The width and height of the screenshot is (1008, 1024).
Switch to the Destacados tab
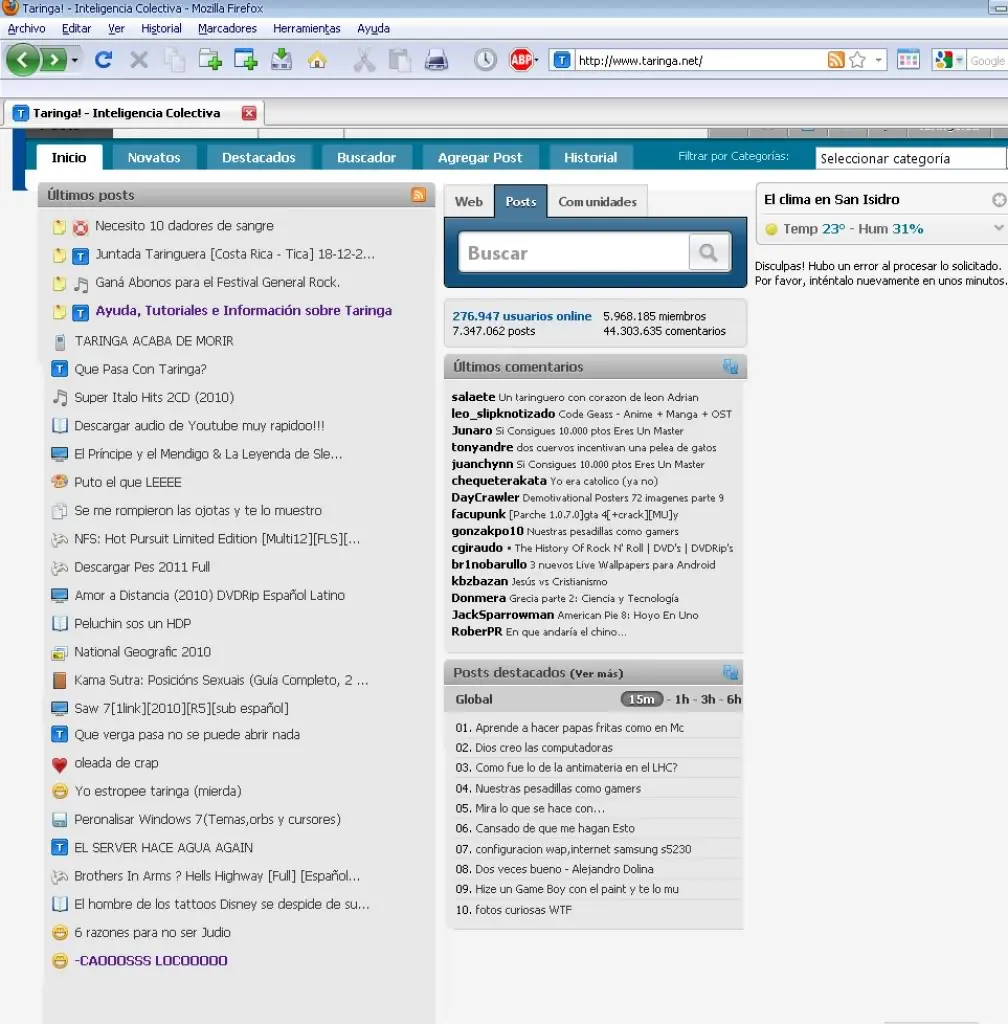pos(259,157)
